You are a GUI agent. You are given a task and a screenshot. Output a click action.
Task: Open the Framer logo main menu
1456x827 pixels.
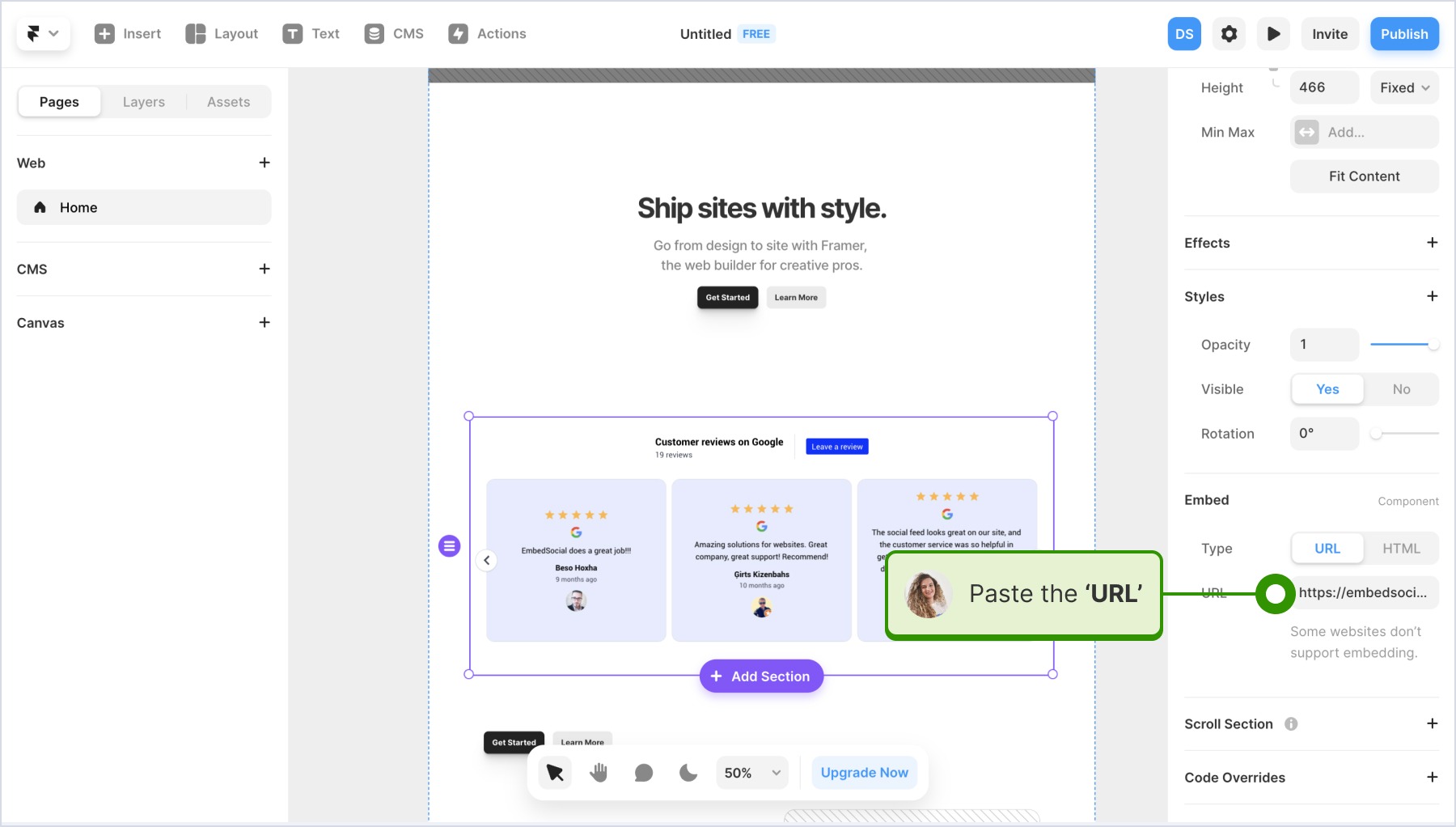pos(43,34)
